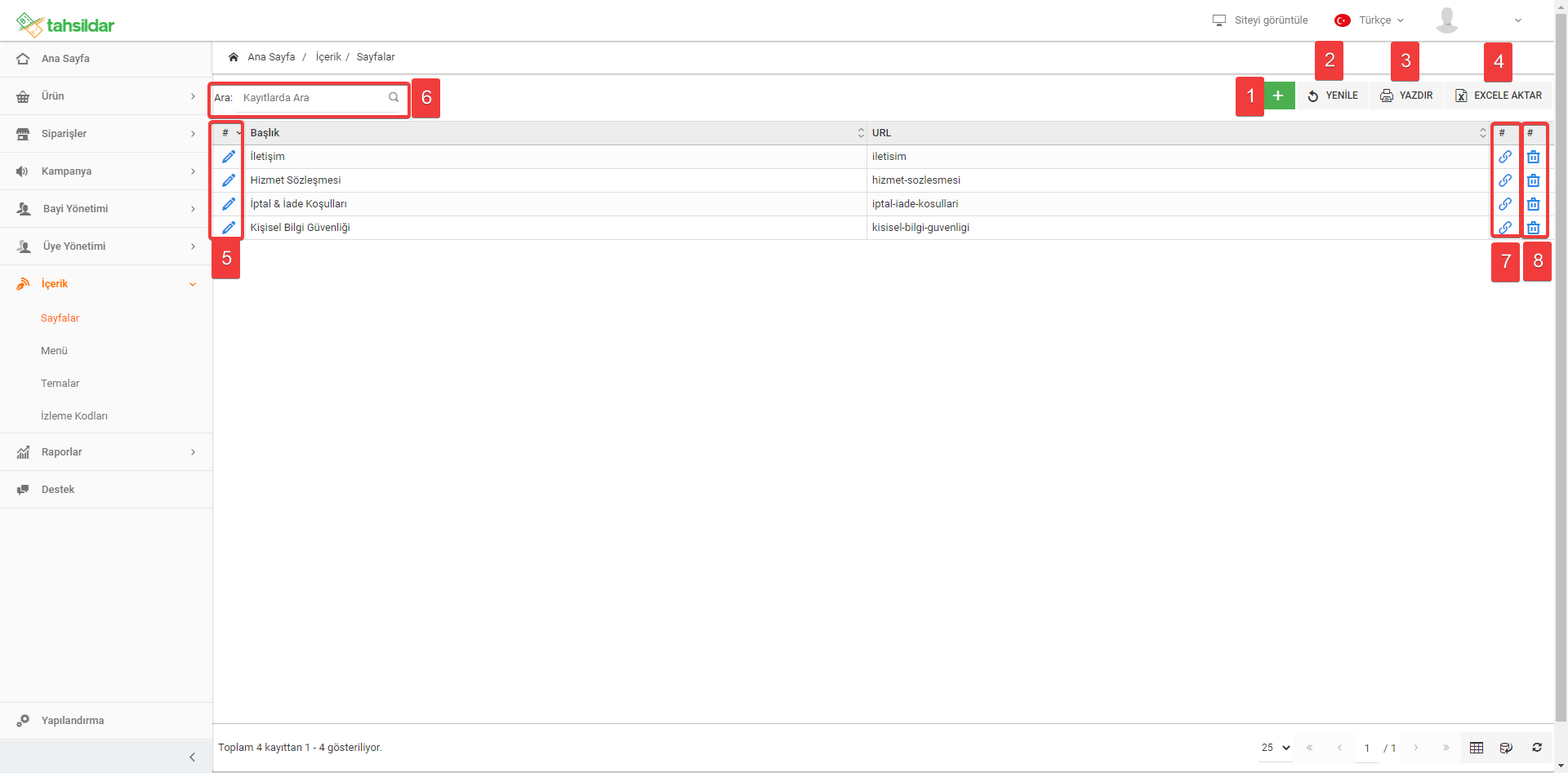
Task: Click Ana Sayfa breadcrumb link
Action: 271,57
